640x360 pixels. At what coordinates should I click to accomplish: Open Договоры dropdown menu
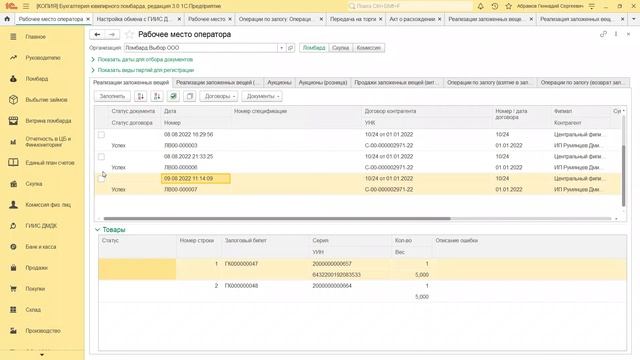coord(219,96)
